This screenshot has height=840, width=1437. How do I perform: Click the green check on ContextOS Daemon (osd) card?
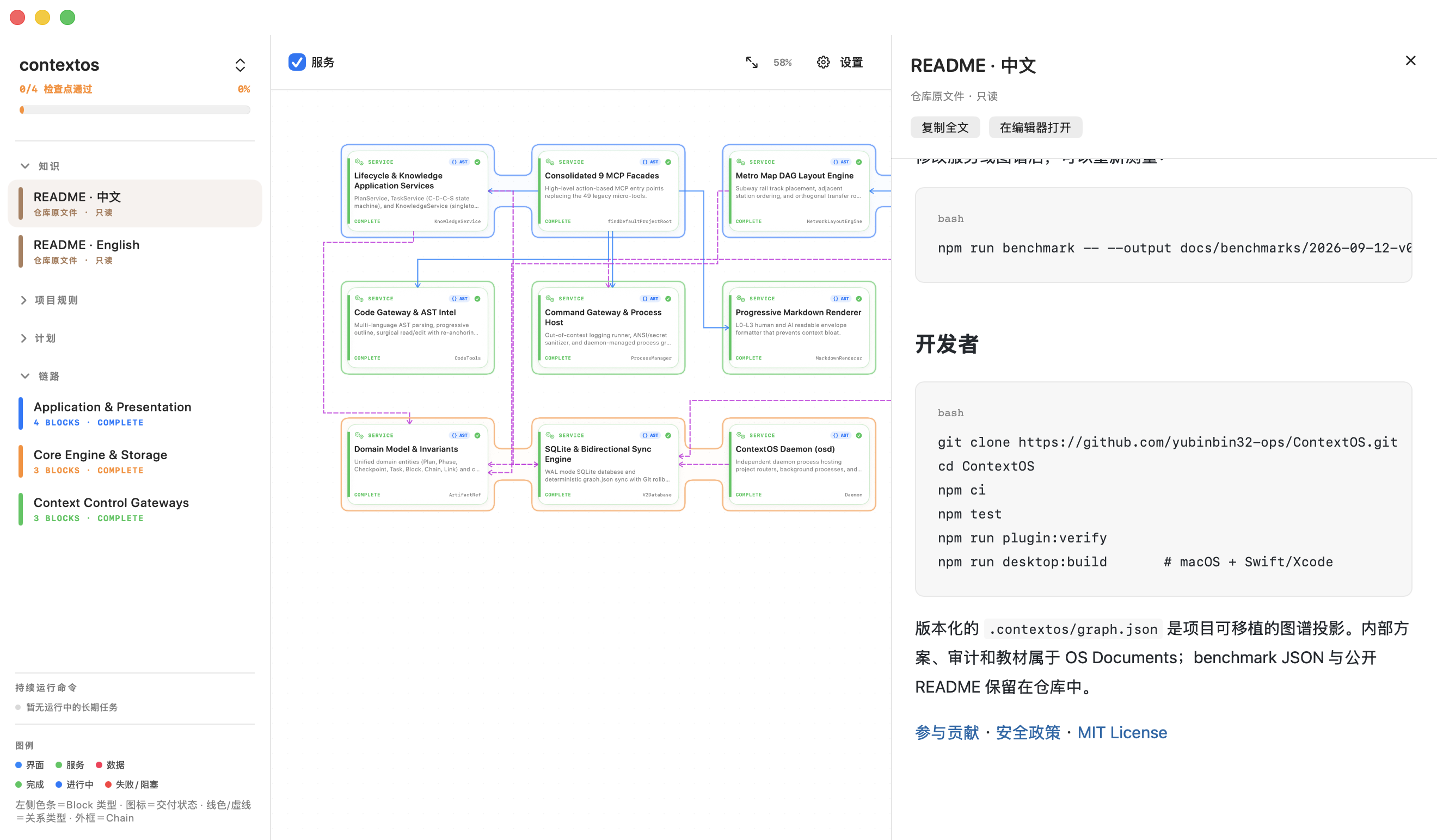coord(859,435)
